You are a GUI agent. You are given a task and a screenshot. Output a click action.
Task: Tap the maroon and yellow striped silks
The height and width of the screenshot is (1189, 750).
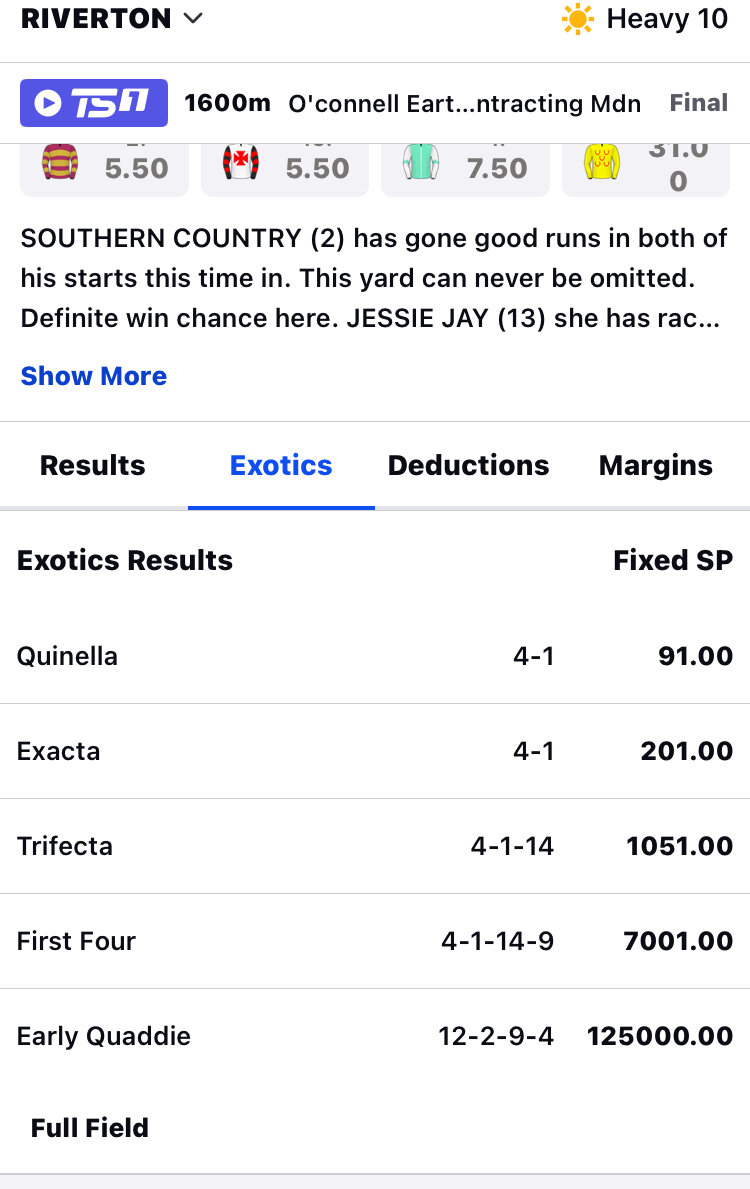pyautogui.click(x=60, y=162)
